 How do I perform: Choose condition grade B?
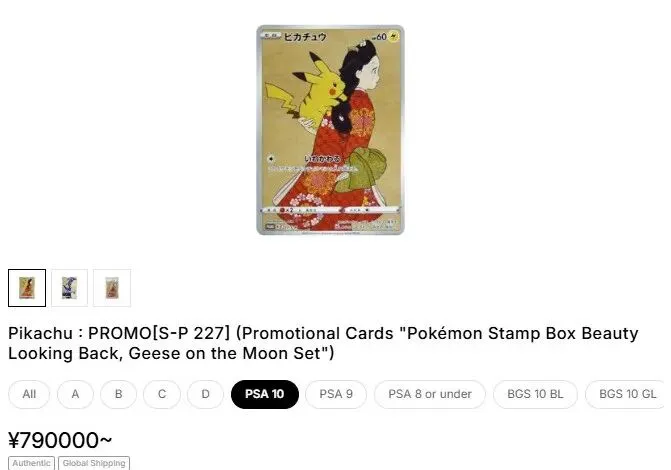[119, 394]
